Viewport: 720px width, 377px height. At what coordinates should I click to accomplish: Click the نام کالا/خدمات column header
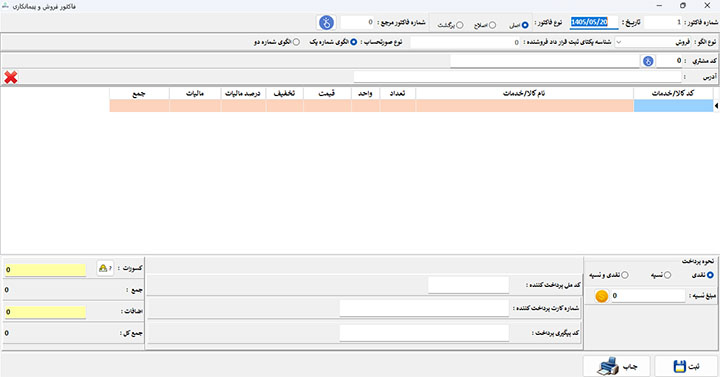coord(524,93)
